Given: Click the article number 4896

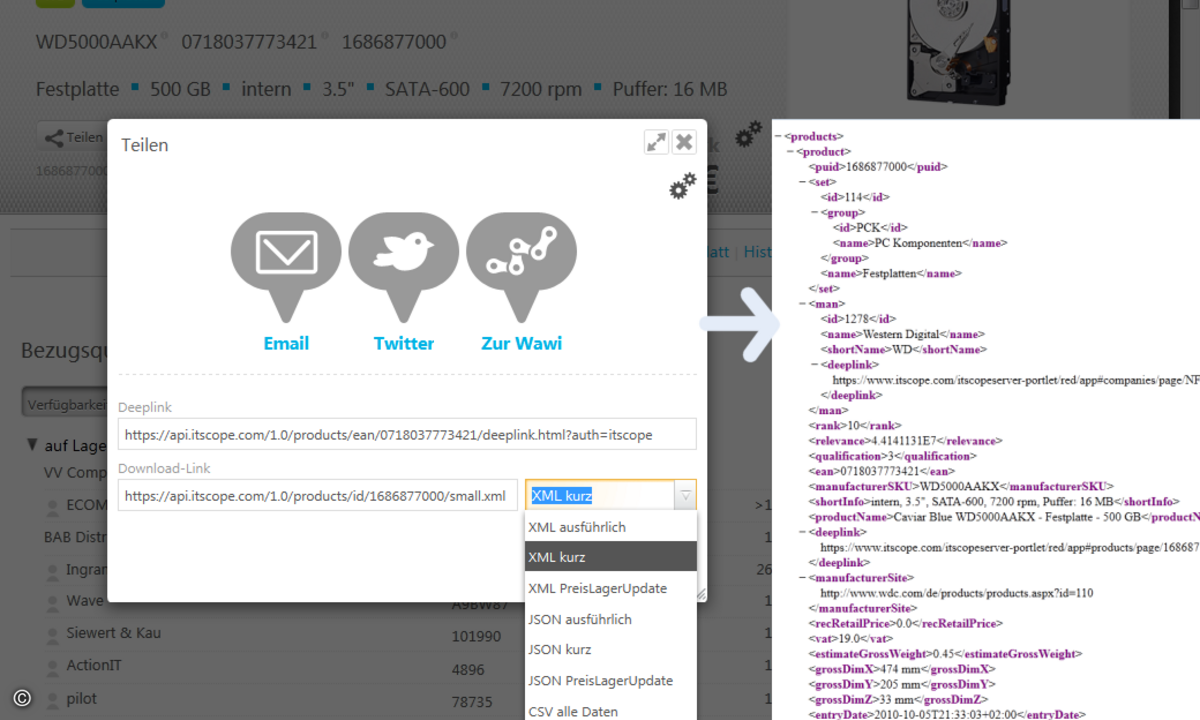Looking at the screenshot, I should pyautogui.click(x=468, y=668).
